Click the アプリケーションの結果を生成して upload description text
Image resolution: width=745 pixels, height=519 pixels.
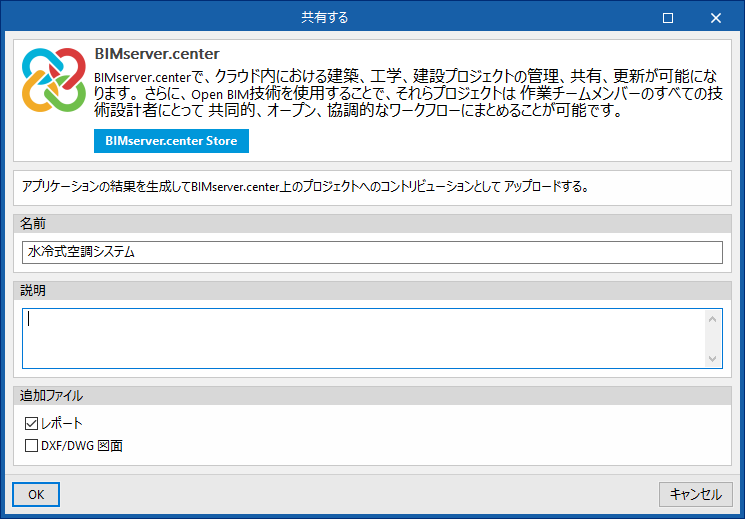[x=306, y=186]
